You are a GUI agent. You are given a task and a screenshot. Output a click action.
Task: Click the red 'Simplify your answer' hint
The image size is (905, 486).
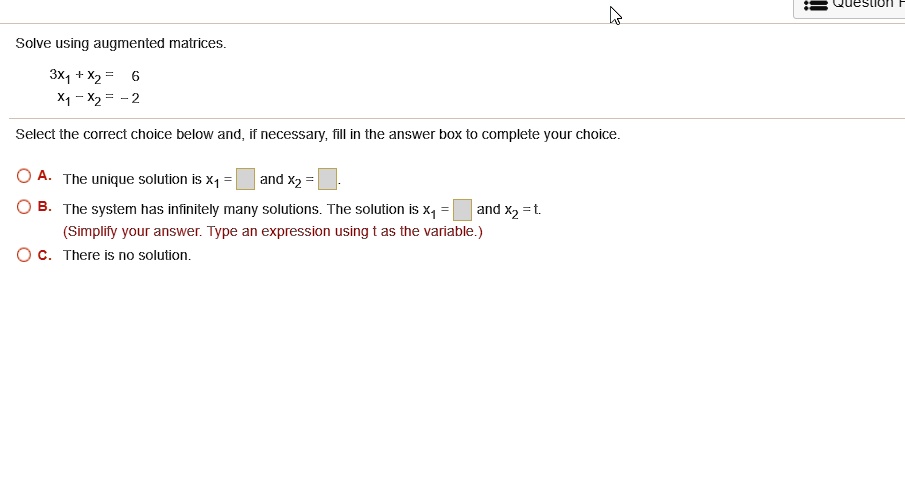(x=273, y=232)
